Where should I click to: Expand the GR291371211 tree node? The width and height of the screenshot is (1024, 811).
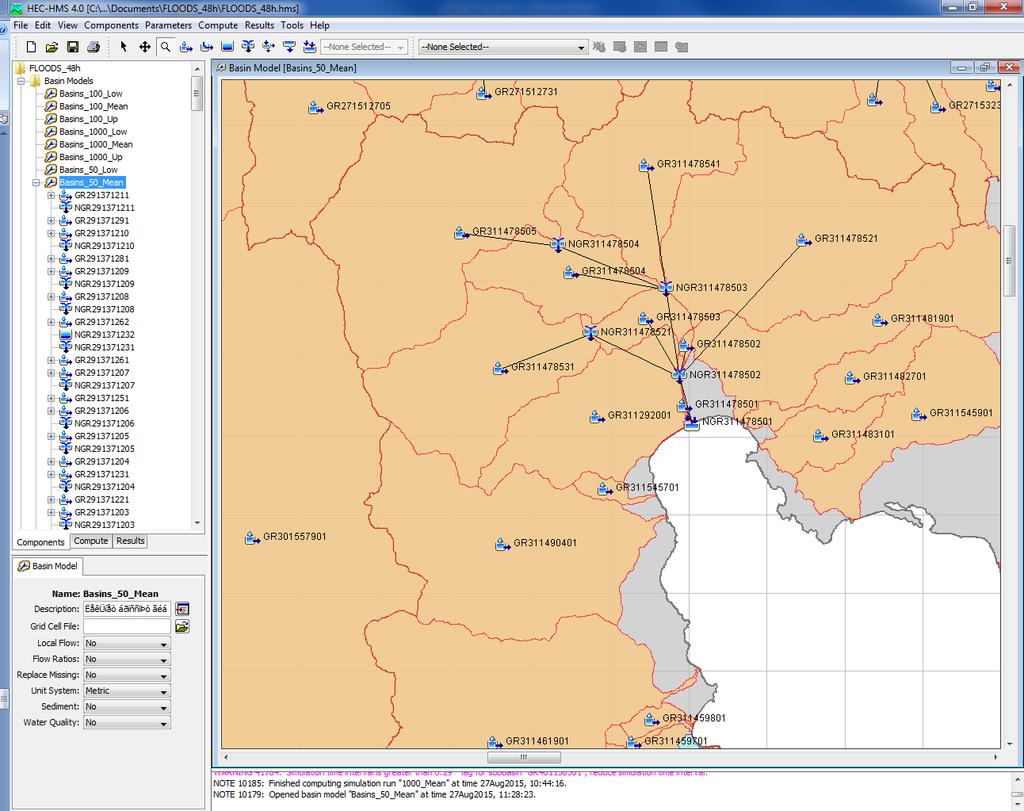[51, 195]
